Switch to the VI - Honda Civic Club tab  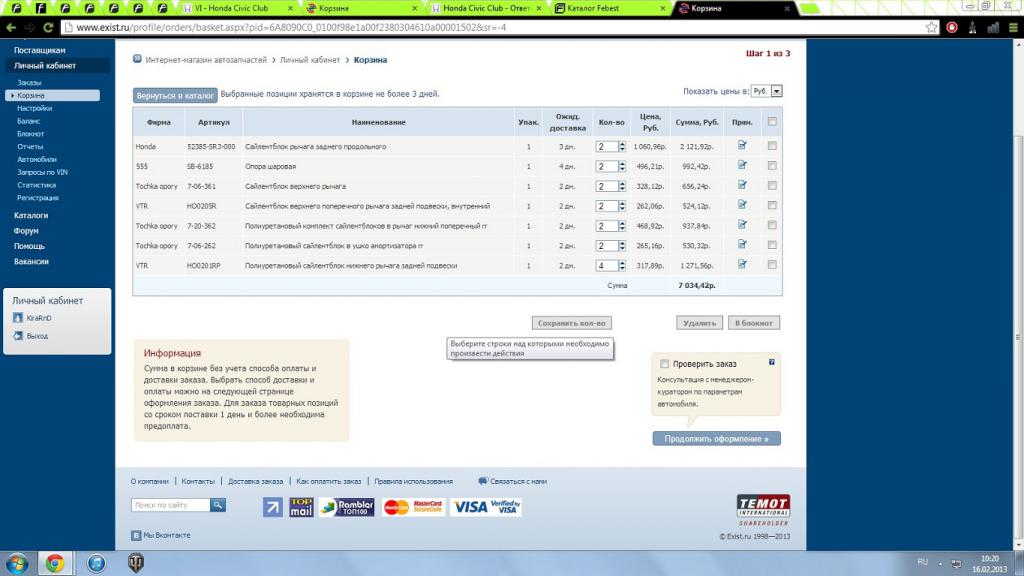(x=236, y=8)
